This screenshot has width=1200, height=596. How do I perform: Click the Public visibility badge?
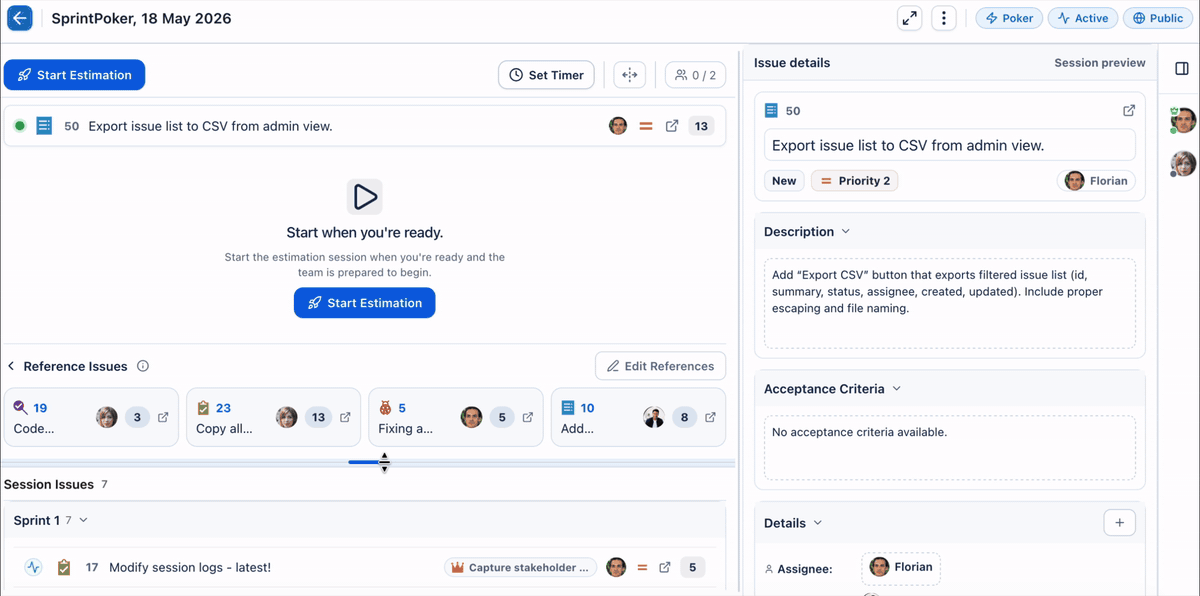(x=1157, y=18)
